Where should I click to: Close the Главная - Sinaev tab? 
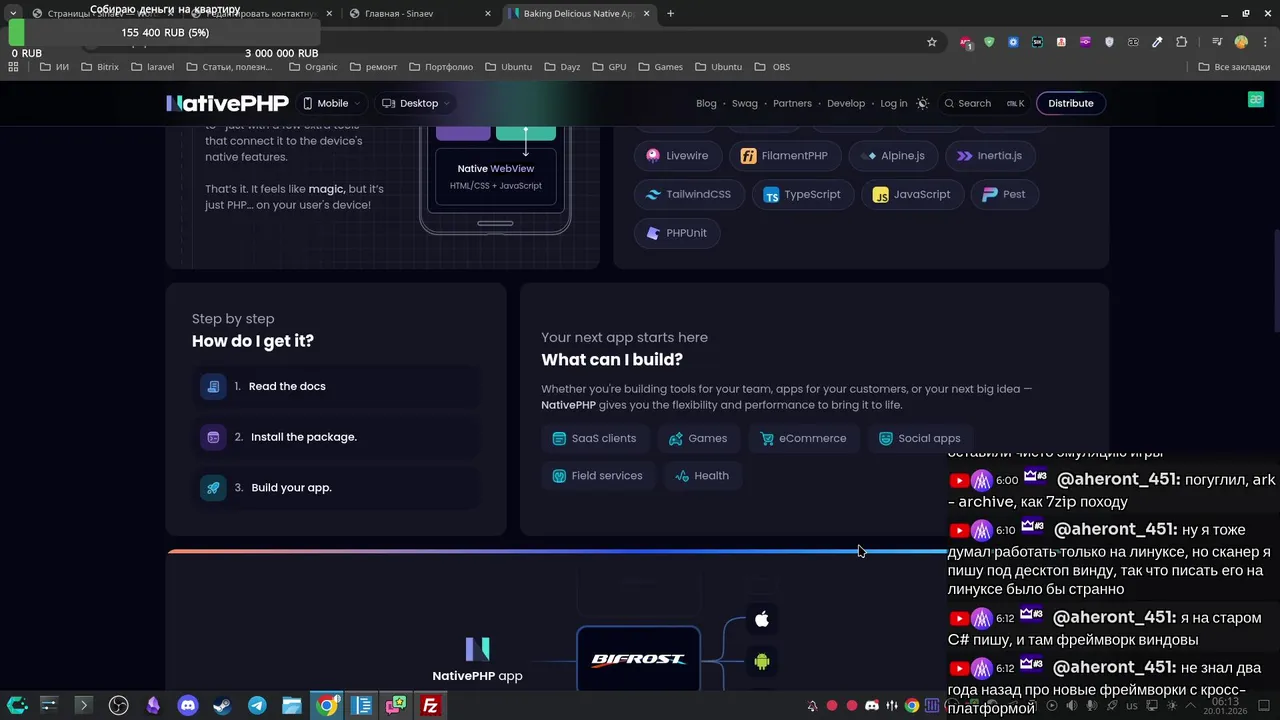click(x=488, y=14)
